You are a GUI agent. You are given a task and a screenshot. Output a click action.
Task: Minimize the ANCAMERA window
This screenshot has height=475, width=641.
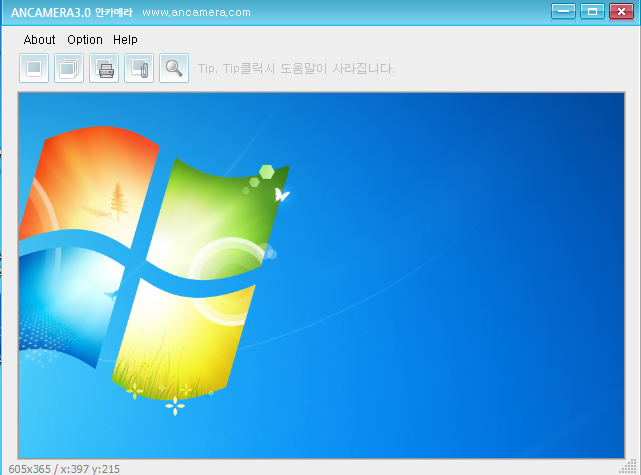click(563, 11)
